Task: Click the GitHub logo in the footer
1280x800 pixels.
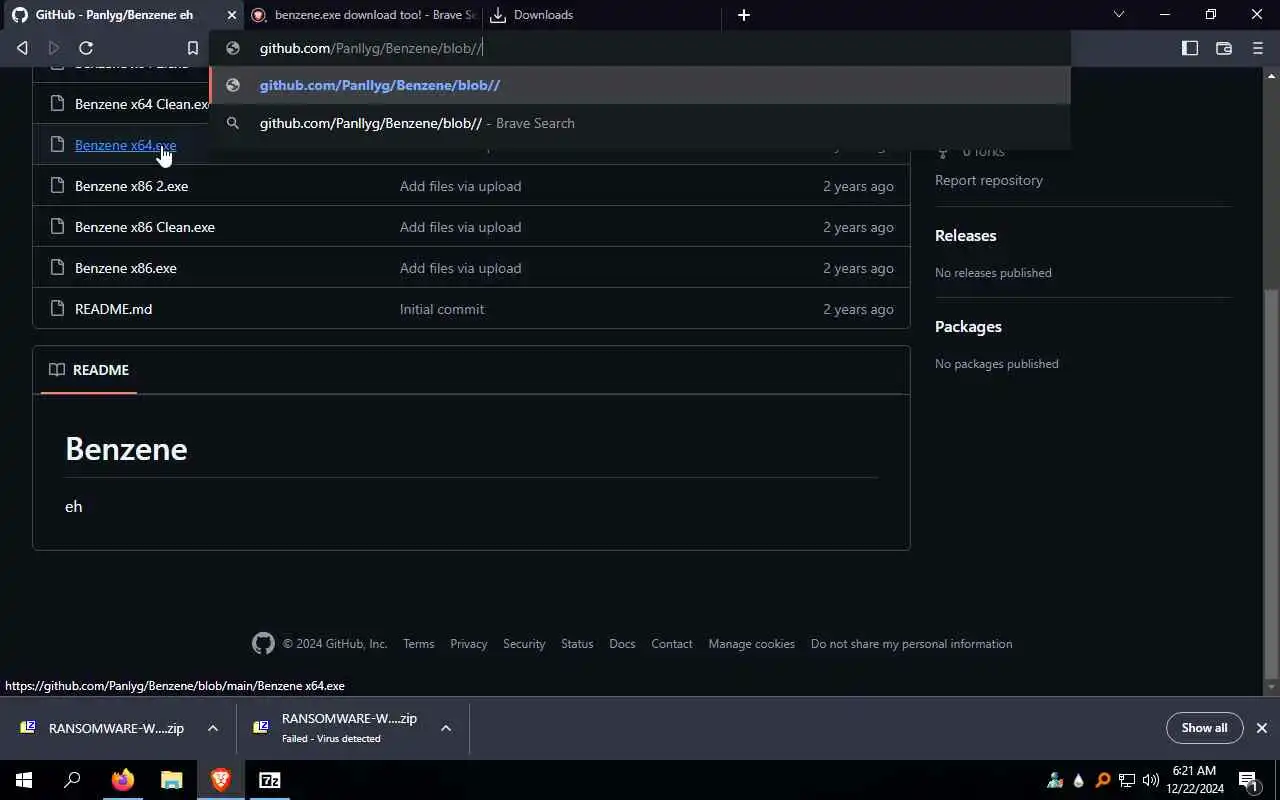Action: click(263, 644)
